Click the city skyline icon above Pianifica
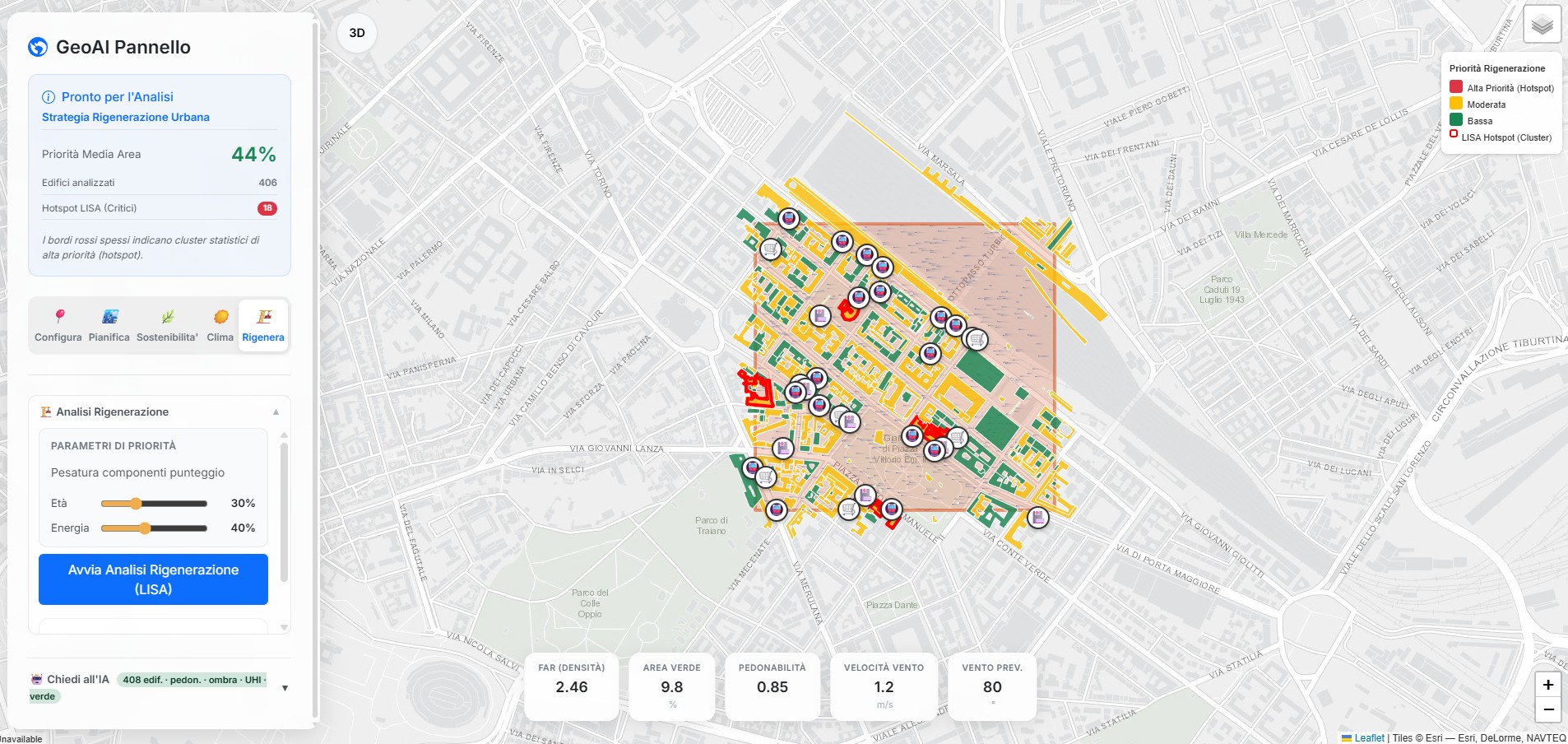The image size is (1568, 744). point(109,316)
